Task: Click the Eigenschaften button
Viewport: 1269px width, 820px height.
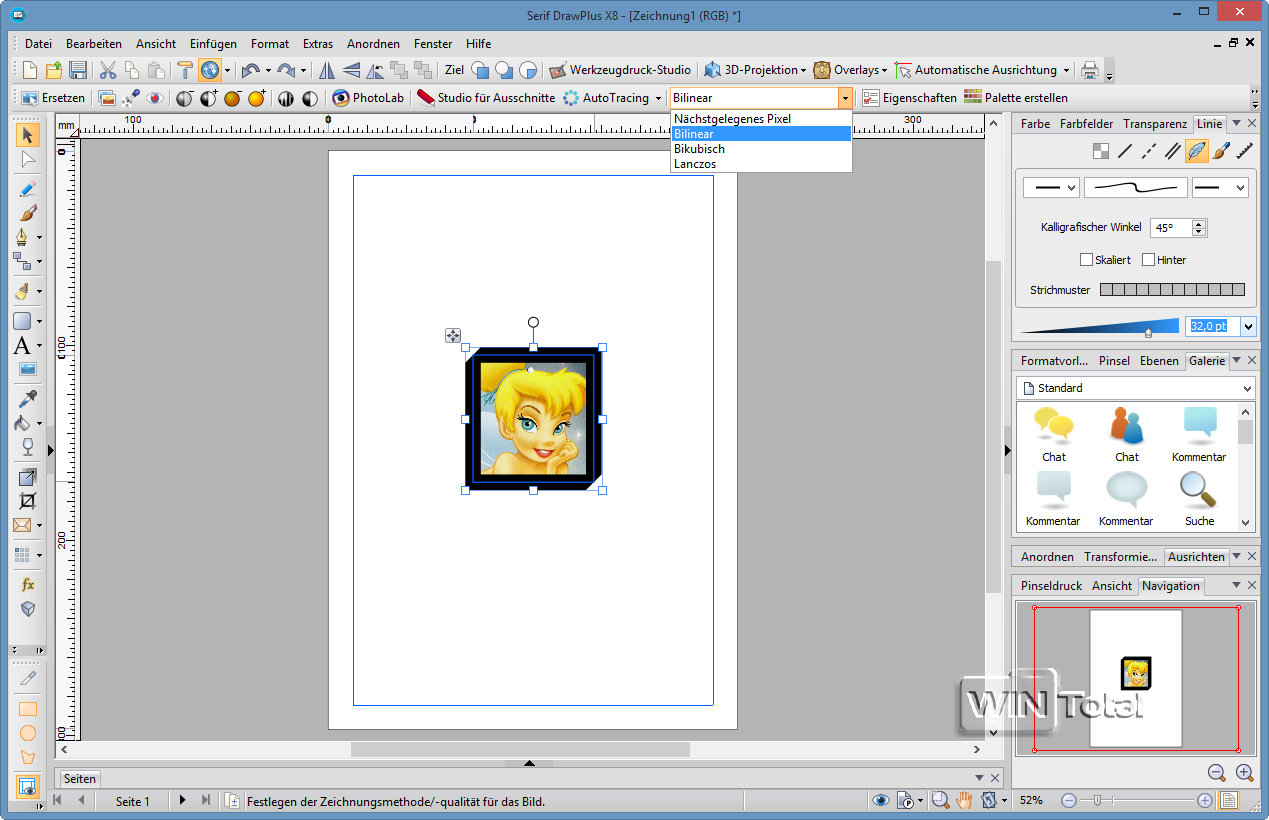Action: [909, 98]
